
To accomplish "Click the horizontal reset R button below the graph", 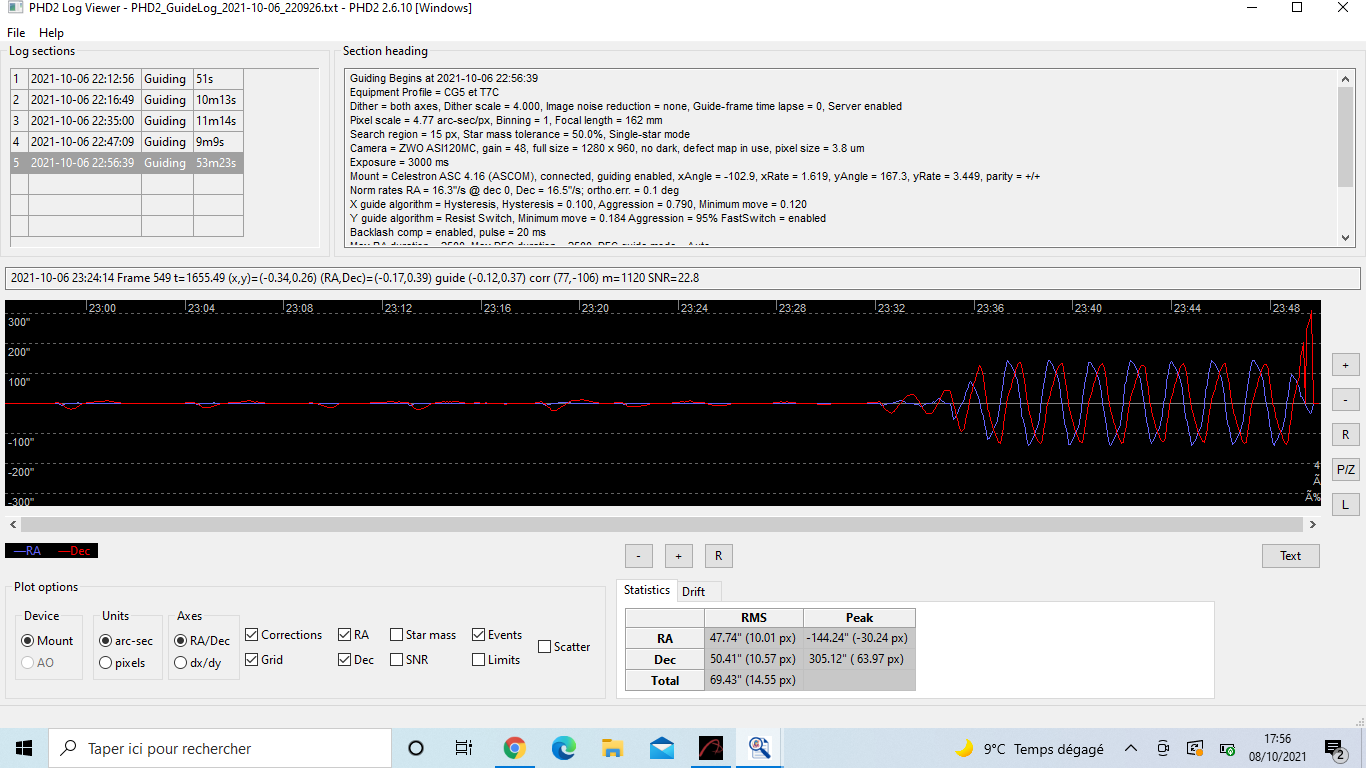I will click(718, 556).
